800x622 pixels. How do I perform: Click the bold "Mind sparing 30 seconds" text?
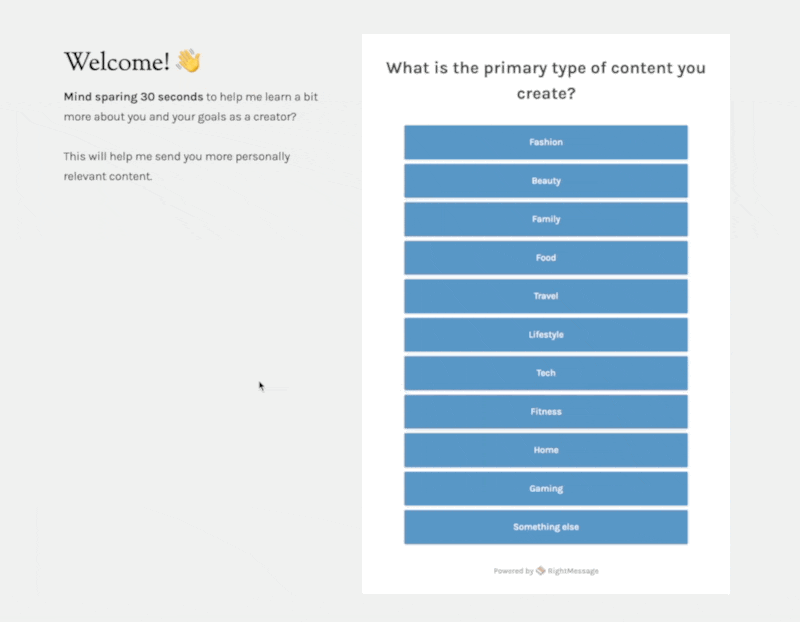coord(133,97)
